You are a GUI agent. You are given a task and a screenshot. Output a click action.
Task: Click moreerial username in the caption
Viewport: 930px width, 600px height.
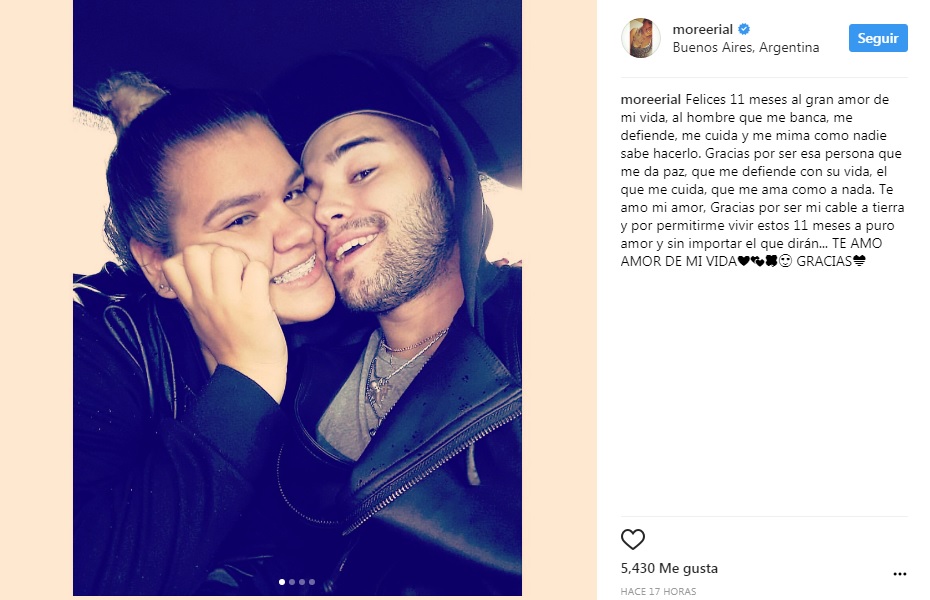(x=651, y=100)
